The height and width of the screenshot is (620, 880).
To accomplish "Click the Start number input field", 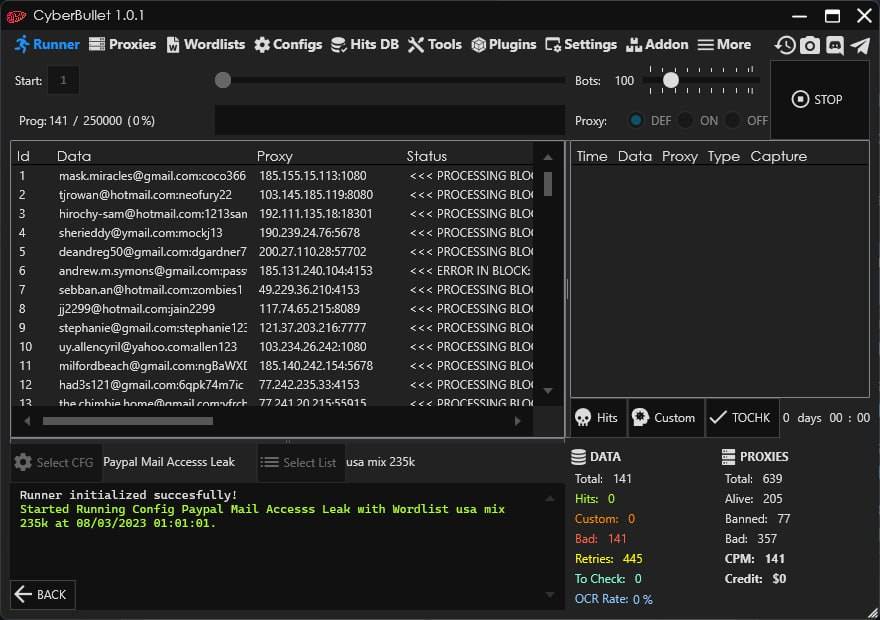I will [x=63, y=80].
